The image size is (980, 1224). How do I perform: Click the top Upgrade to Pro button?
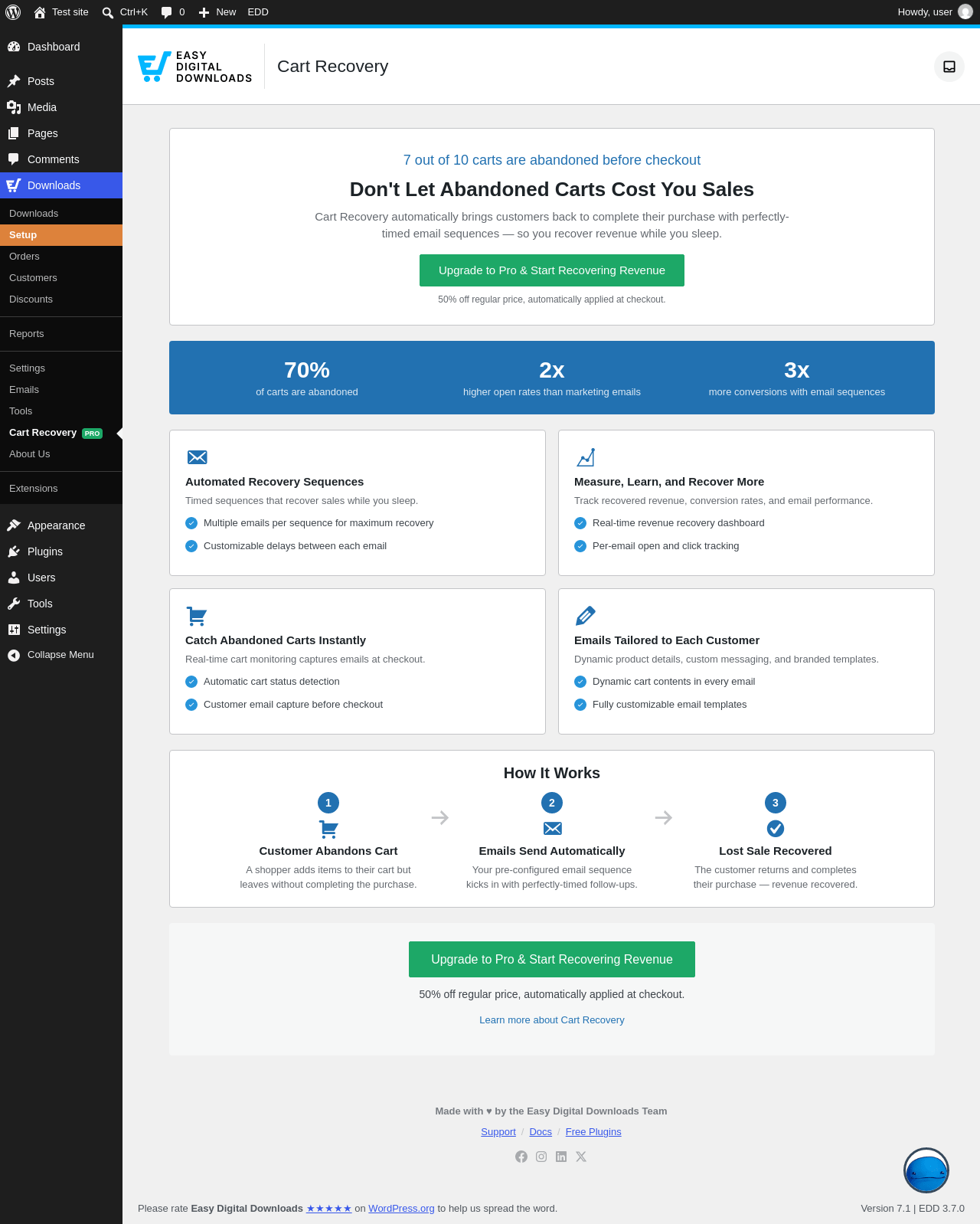point(552,270)
